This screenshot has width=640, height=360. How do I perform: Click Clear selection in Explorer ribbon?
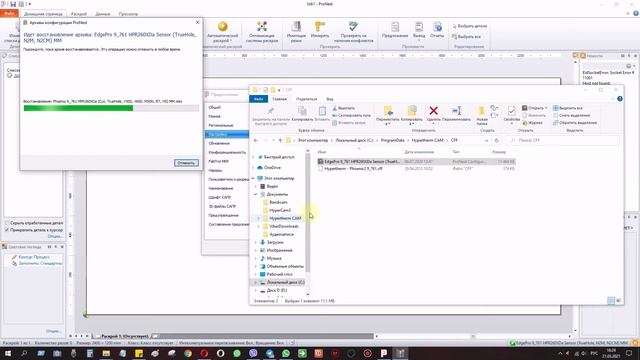pos(571,116)
